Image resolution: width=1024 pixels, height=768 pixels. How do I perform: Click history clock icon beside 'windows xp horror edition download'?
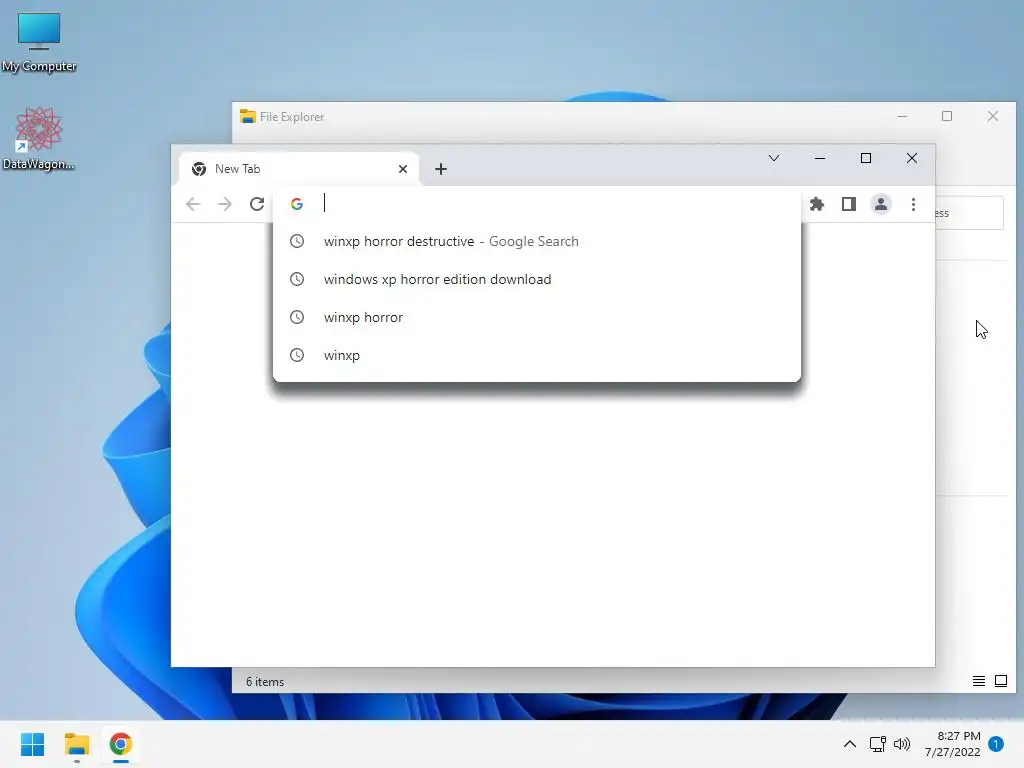(x=296, y=279)
